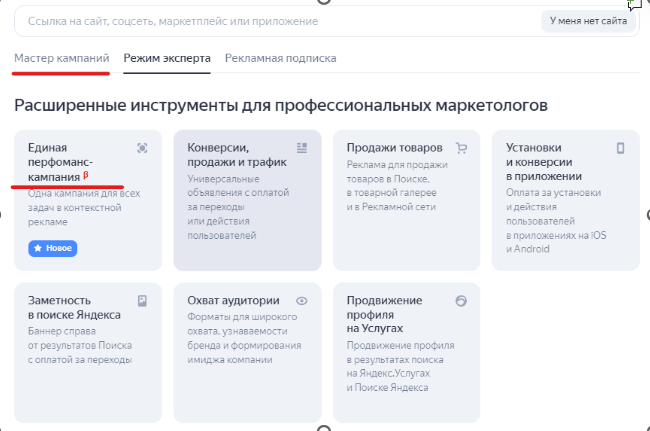Open Заметность в поиске Яндекса title
The image size is (650, 431).
74,308
